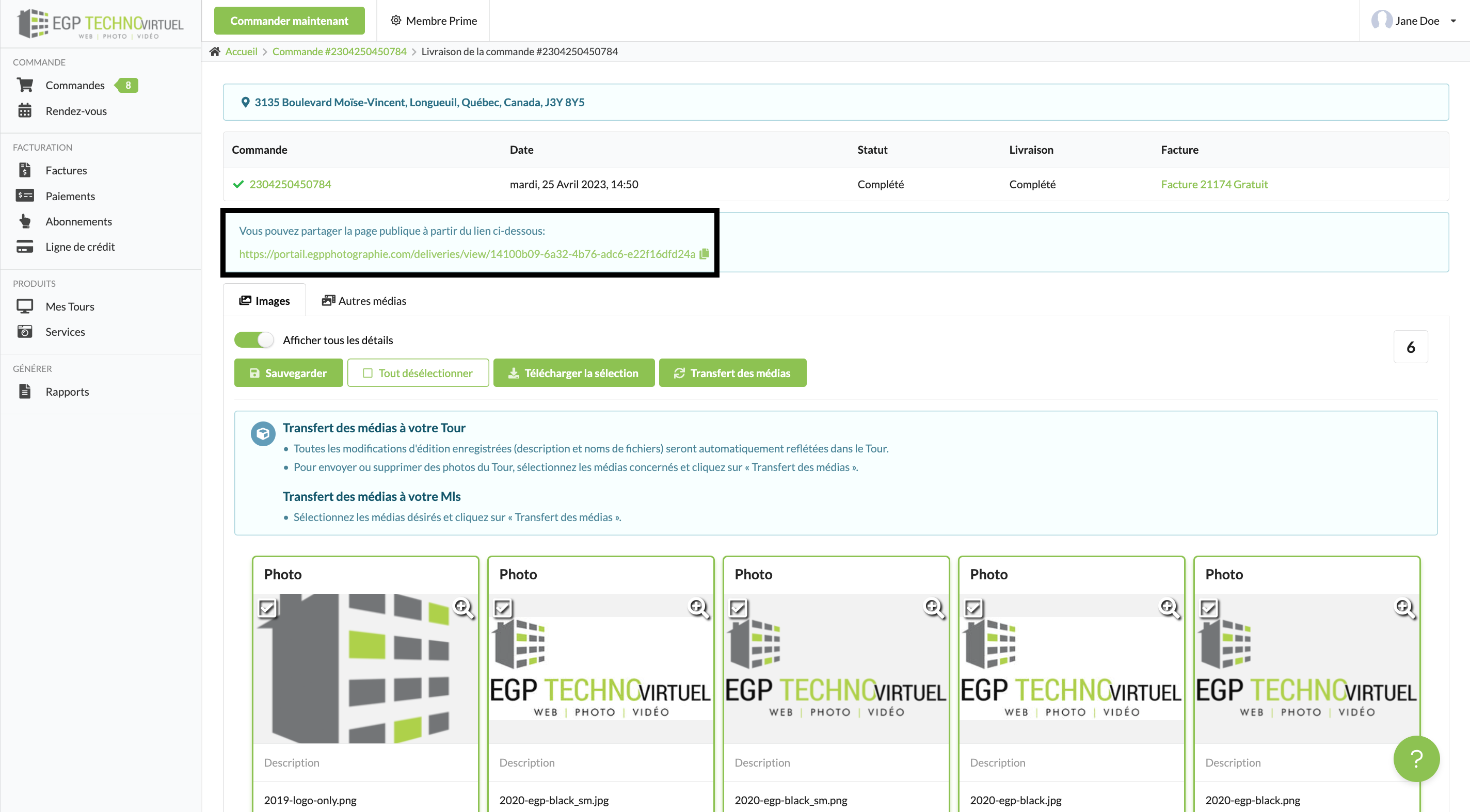Open the Facture 21174 Gratuit link
Screen dimensions: 1470x812
point(1214,184)
